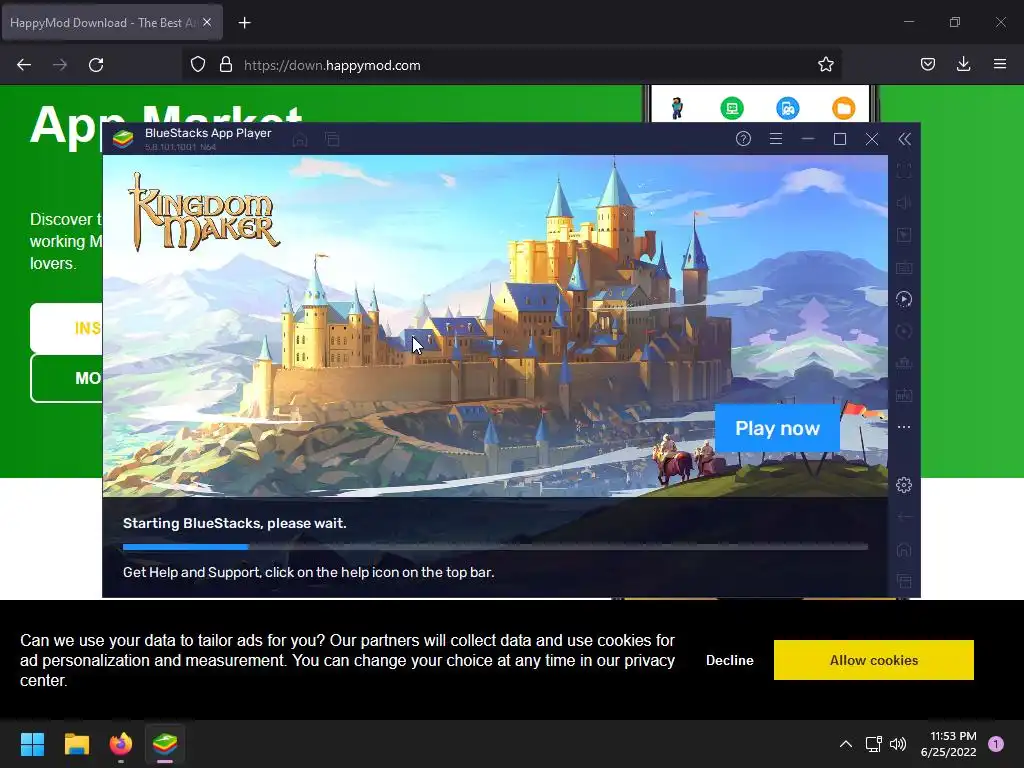Open BlueStacks help icon on top bar
This screenshot has height=768, width=1024.
pos(743,138)
